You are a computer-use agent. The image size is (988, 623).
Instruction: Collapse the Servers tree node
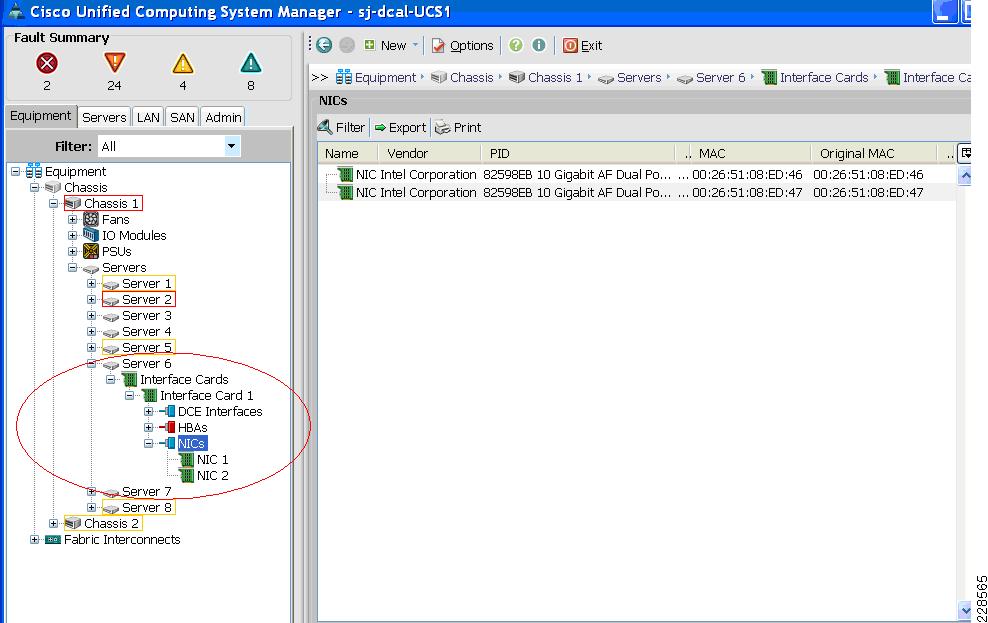point(72,267)
